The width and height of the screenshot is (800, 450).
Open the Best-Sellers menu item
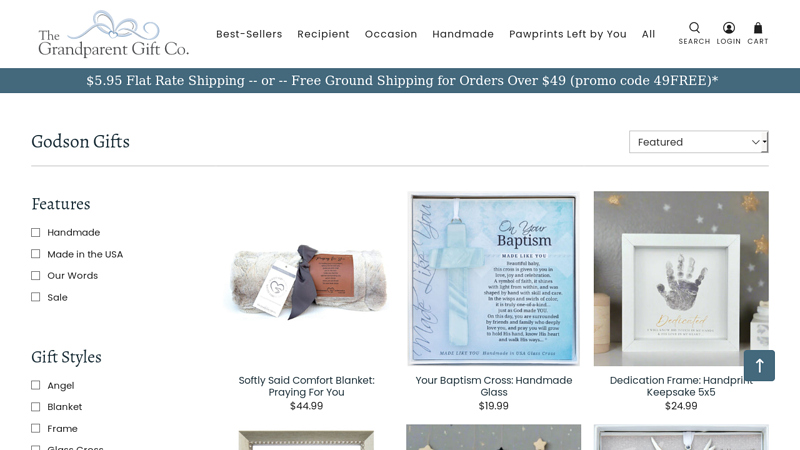point(249,34)
